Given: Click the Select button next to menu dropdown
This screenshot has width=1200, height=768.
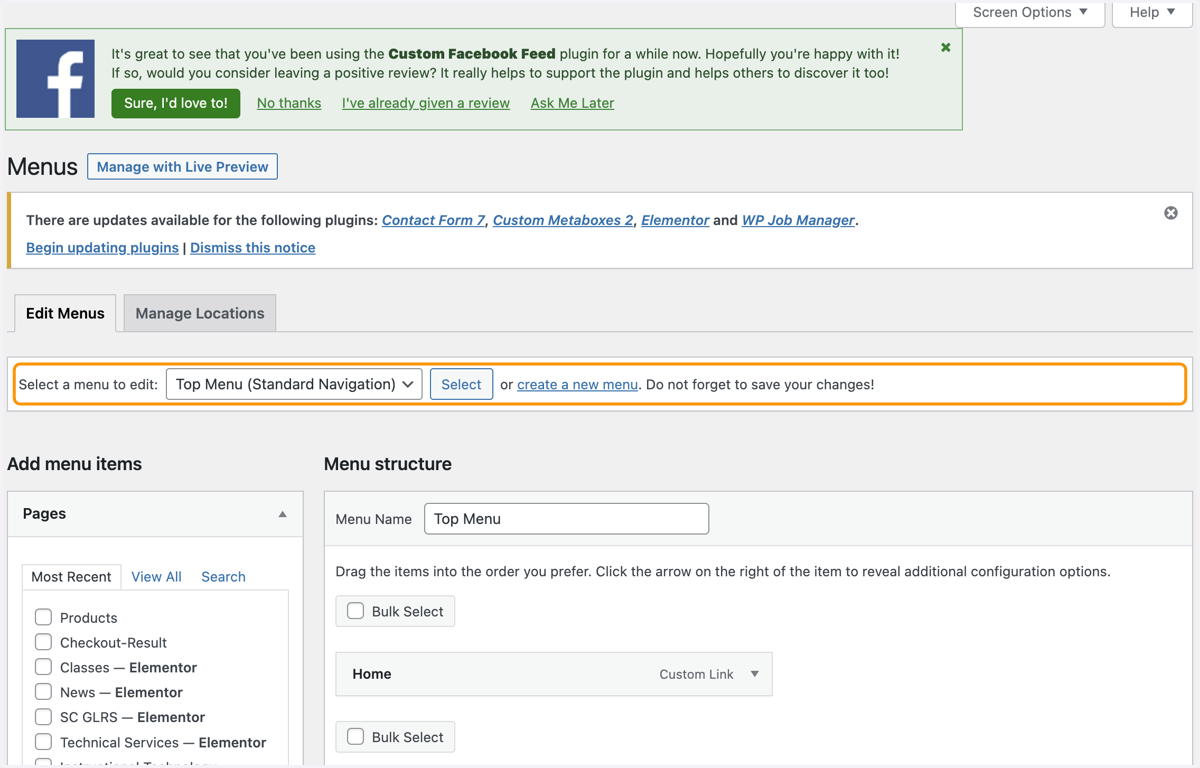Looking at the screenshot, I should click(x=461, y=384).
